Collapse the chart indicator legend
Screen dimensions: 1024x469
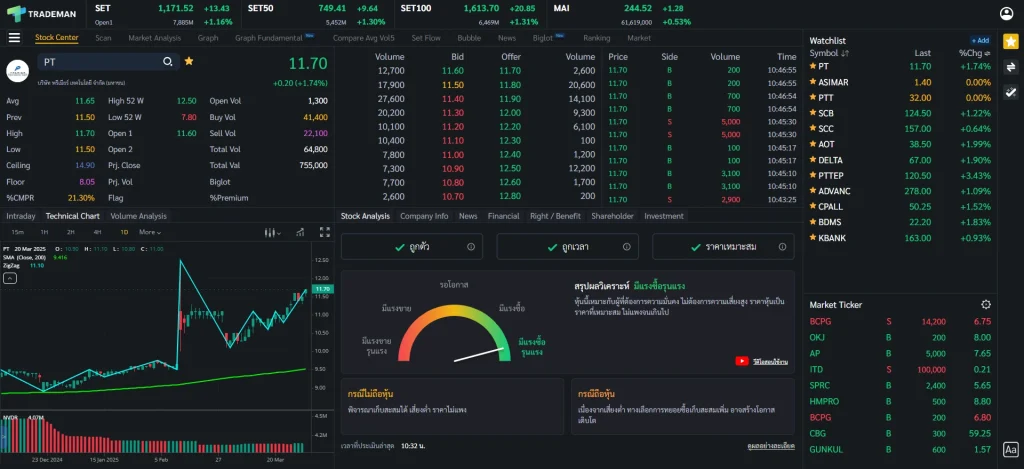[10, 278]
